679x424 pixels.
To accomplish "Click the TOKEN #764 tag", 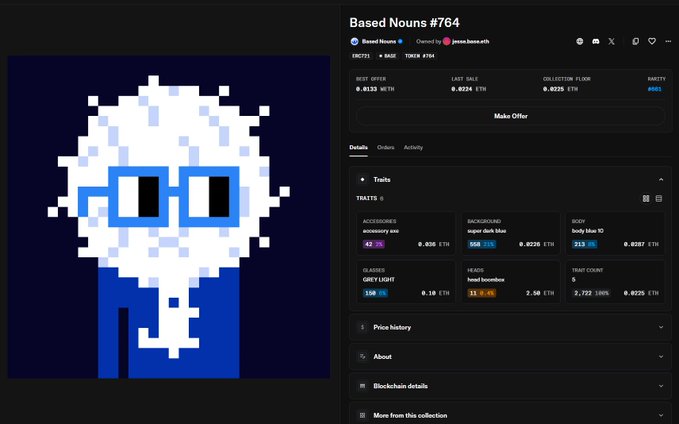I will (420, 56).
